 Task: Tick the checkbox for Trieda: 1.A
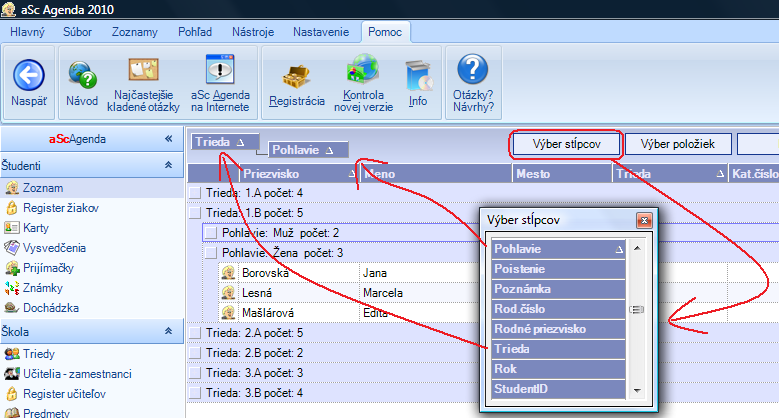coord(195,193)
